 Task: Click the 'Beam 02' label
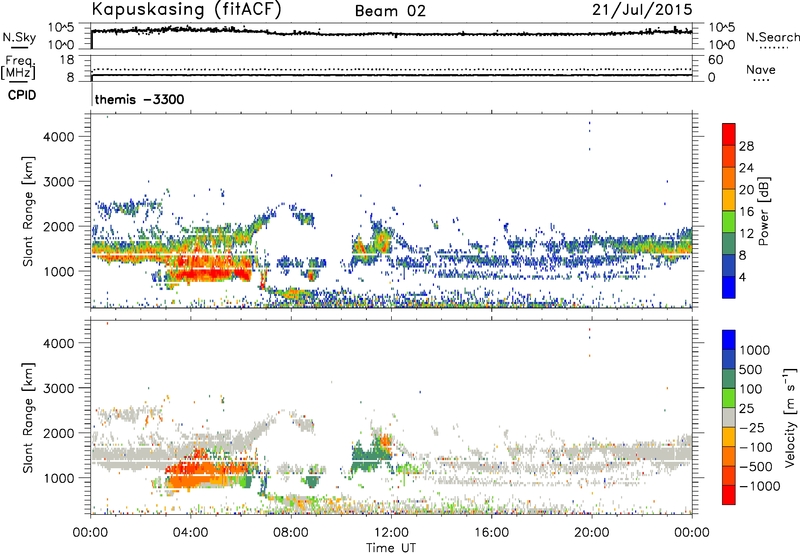[390, 11]
